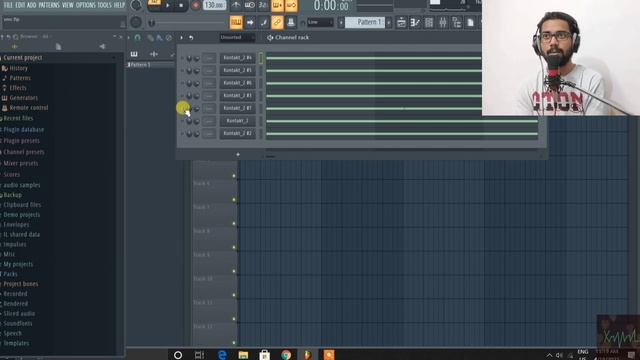Toggle the metronome icon
Viewport: 640px width, 360px height.
[236, 5]
